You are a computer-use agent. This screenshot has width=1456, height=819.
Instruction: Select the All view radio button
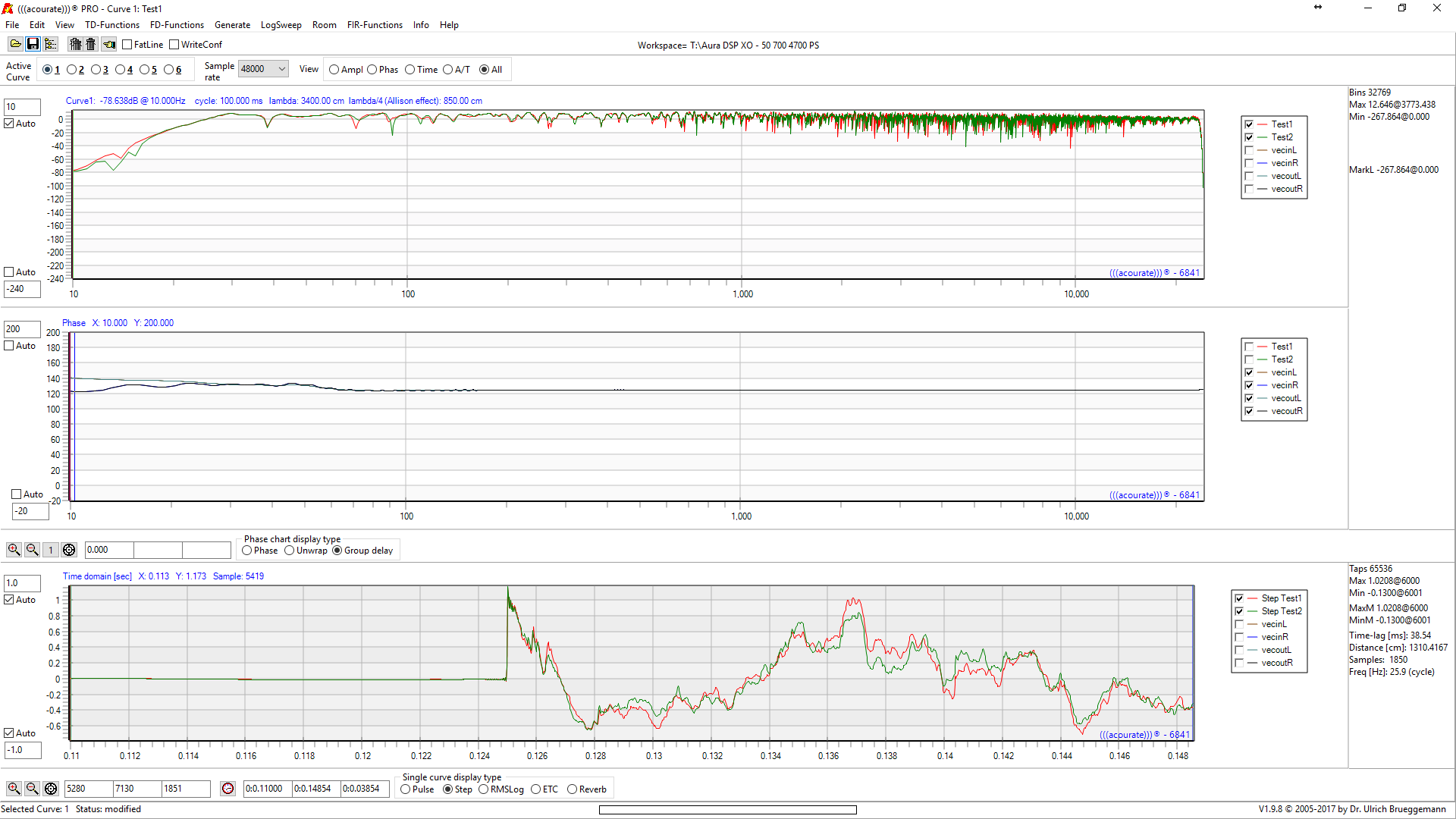484,70
